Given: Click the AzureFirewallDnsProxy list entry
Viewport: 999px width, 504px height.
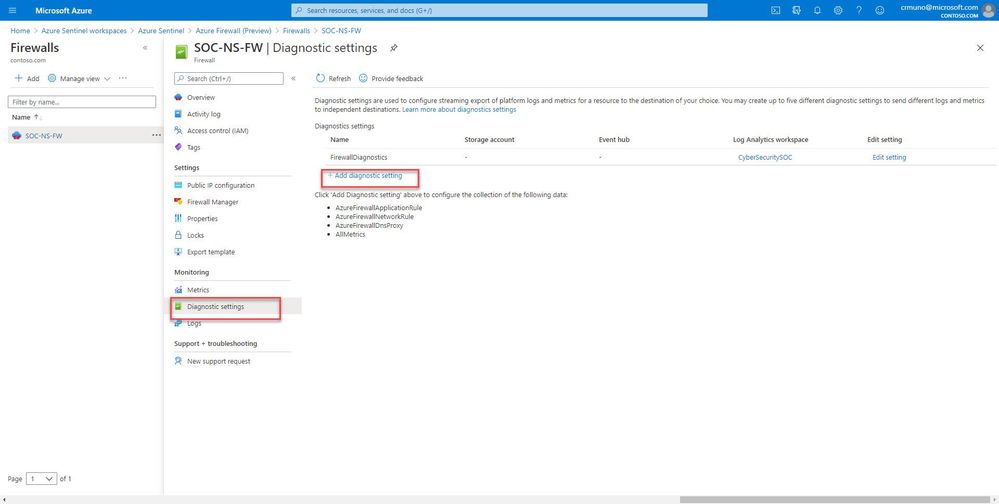Looking at the screenshot, I should 369,226.
